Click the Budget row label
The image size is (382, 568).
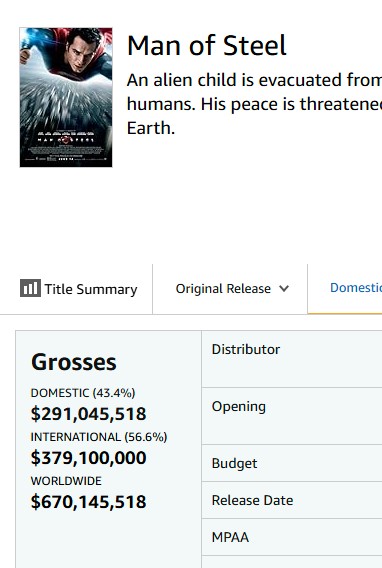[234, 463]
